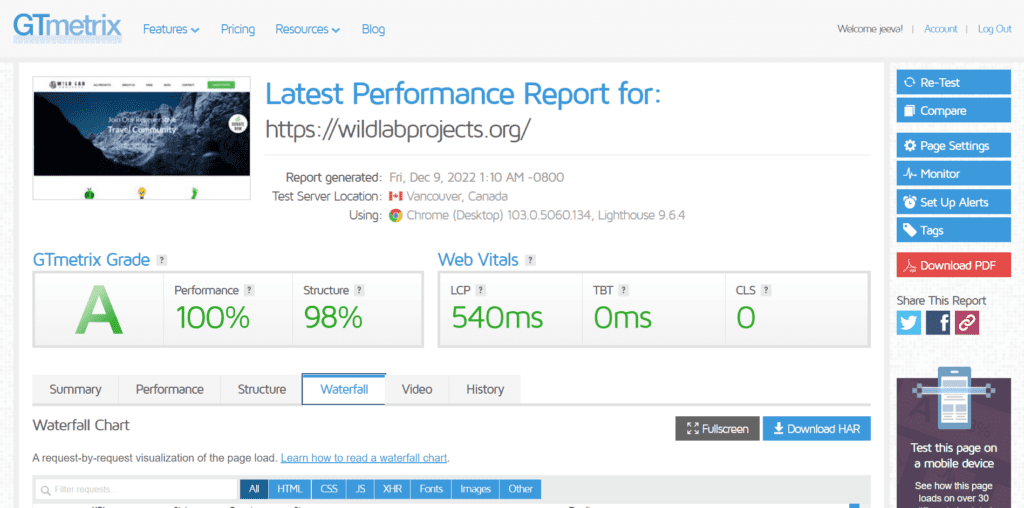
Task: Share the report on Facebook
Action: coord(938,323)
